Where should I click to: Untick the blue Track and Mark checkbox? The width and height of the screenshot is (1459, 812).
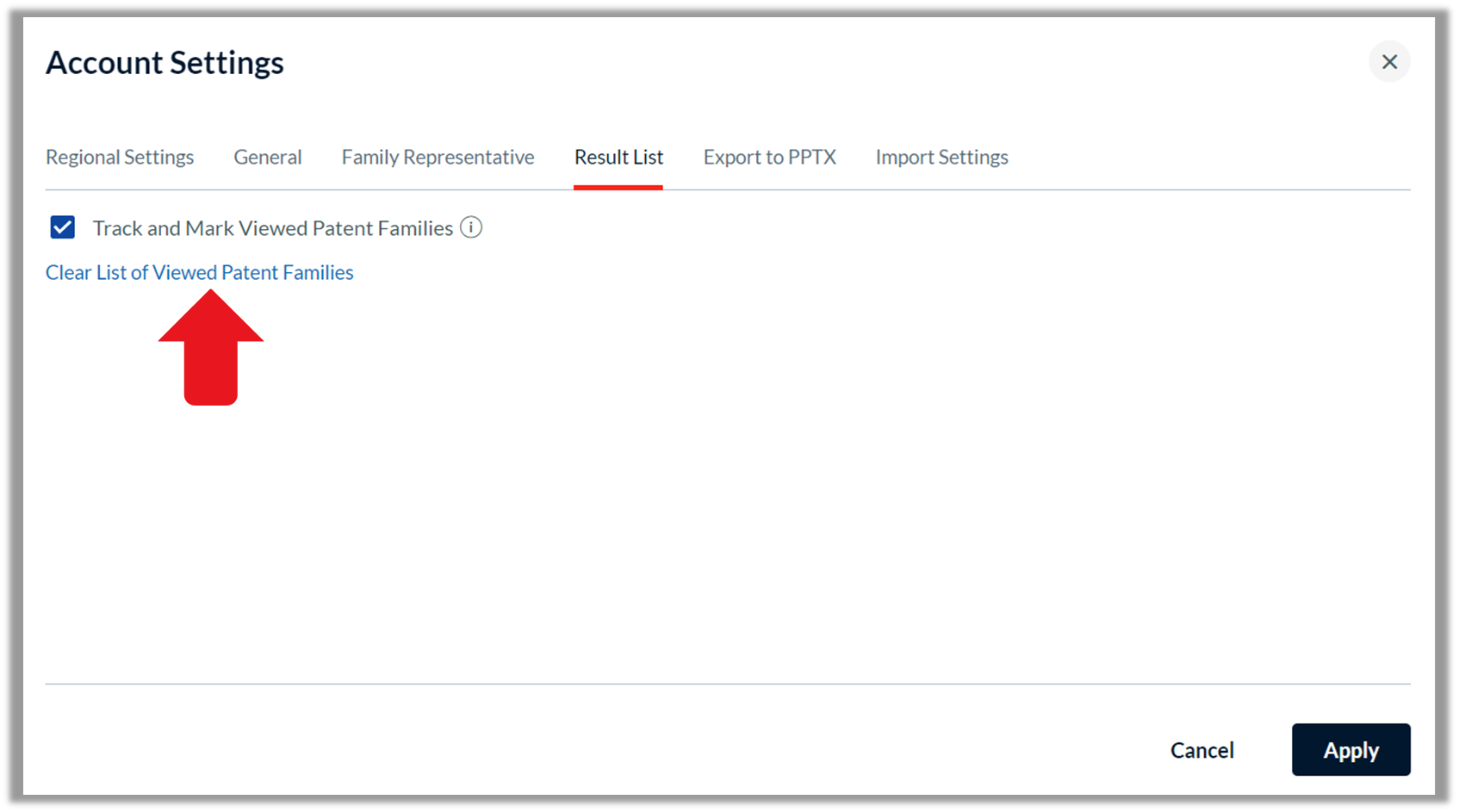(63, 227)
